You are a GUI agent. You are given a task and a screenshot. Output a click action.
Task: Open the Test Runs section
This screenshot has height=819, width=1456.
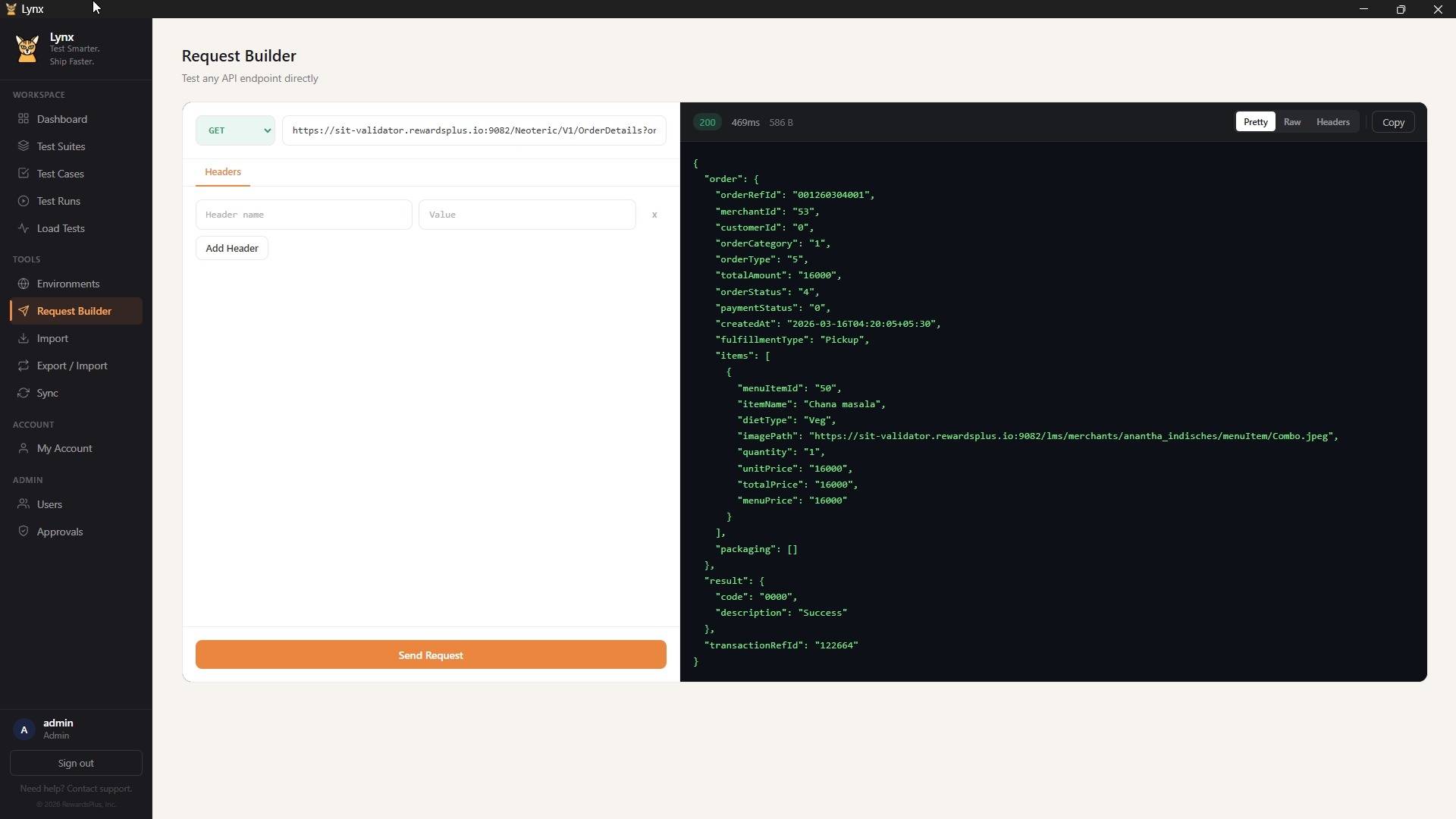pos(58,200)
